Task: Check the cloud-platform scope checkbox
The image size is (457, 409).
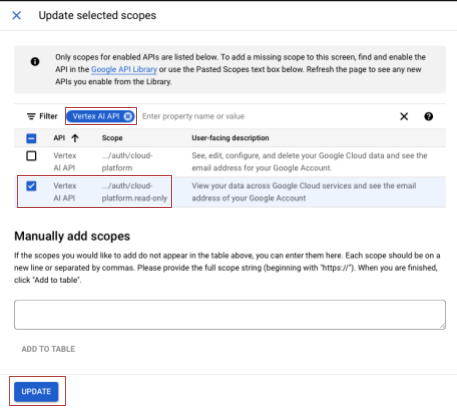Action: coord(31,156)
